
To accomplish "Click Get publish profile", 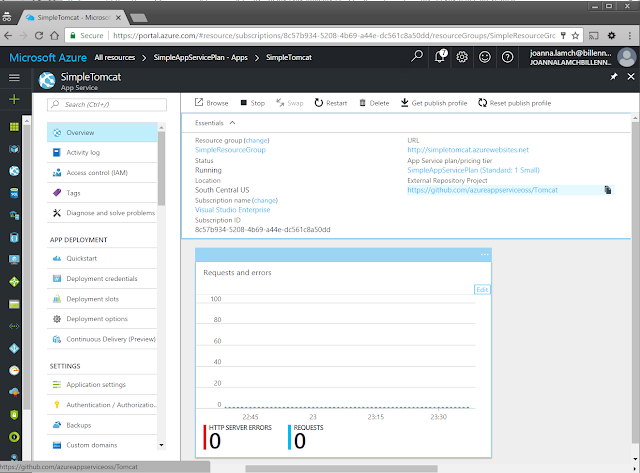I will click(x=433, y=103).
